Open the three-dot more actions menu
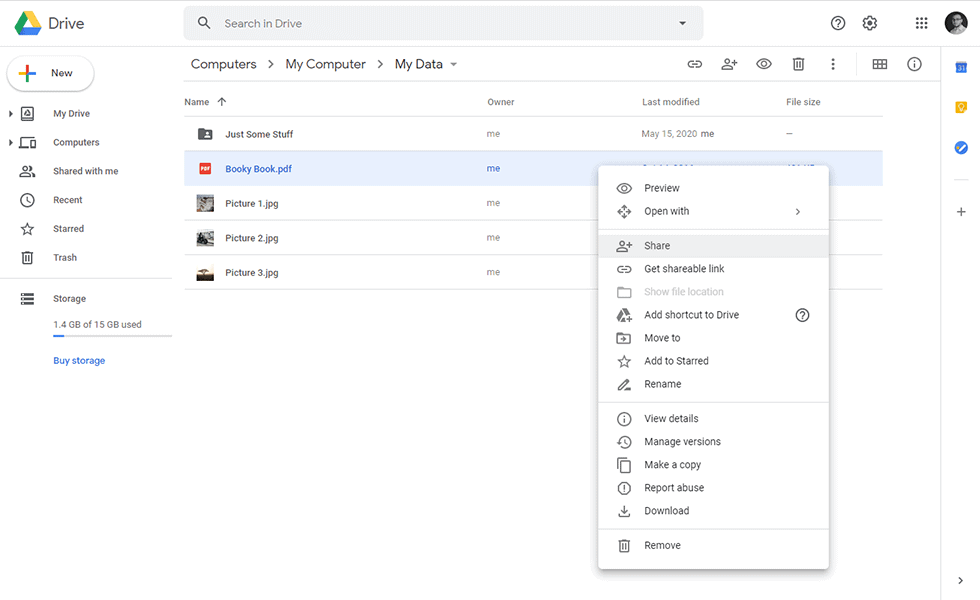980x600 pixels. click(x=832, y=64)
